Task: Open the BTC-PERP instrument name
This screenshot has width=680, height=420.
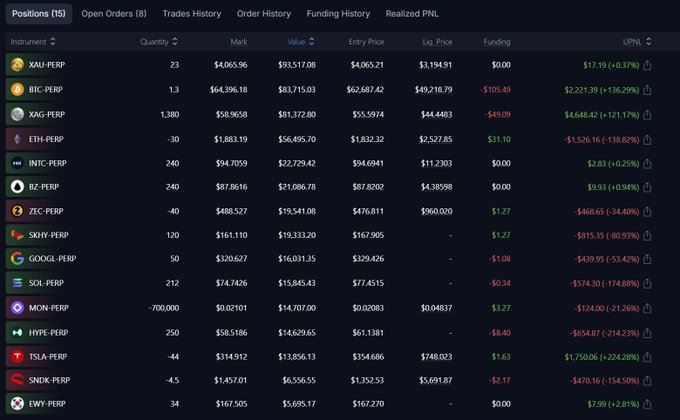Action: pos(46,89)
